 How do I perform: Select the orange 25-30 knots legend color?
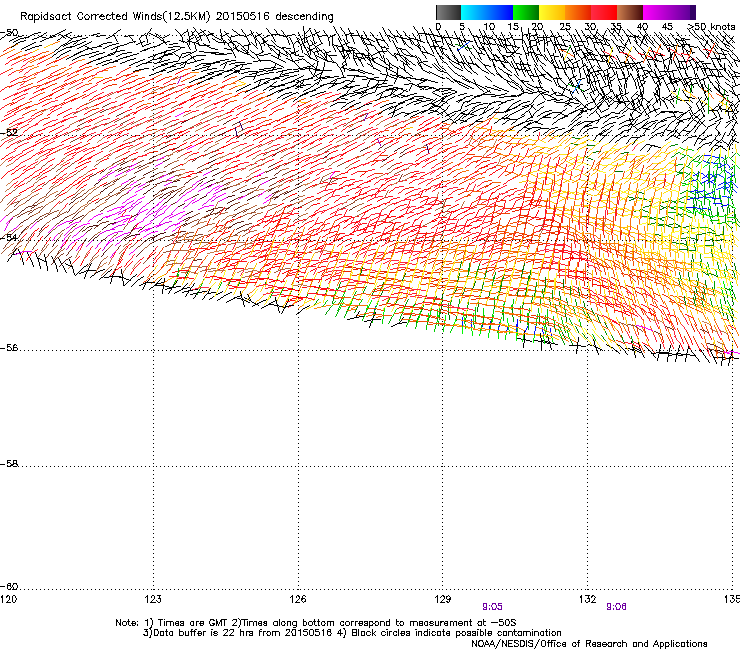click(578, 12)
